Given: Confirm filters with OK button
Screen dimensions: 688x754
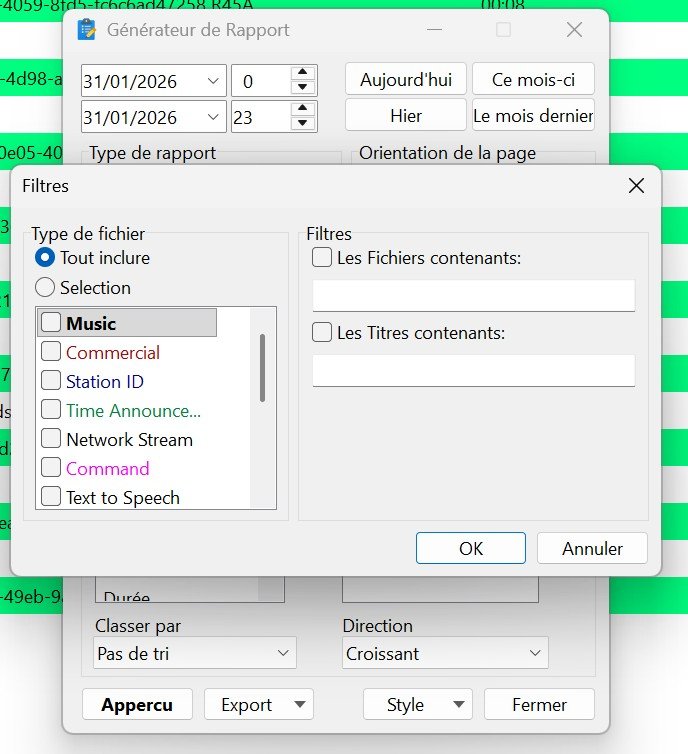Looking at the screenshot, I should (x=470, y=548).
